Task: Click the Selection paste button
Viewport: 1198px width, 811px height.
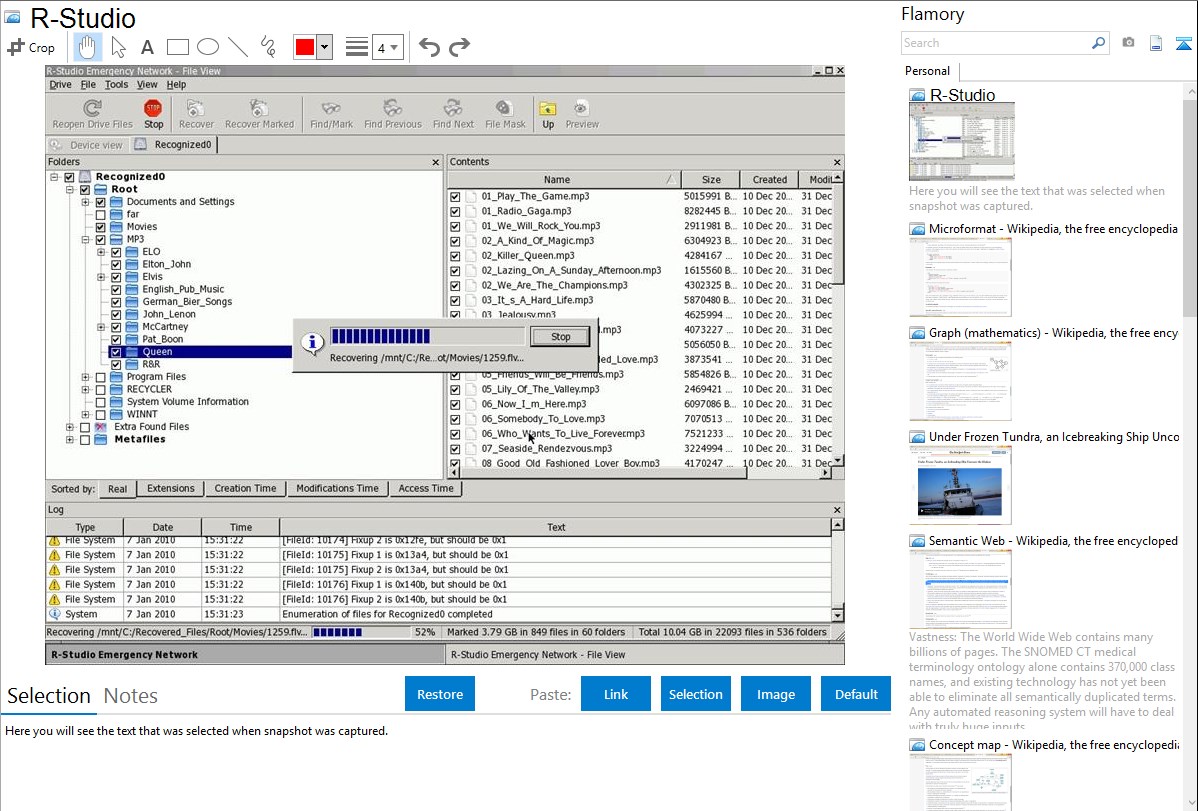Action: pyautogui.click(x=695, y=694)
